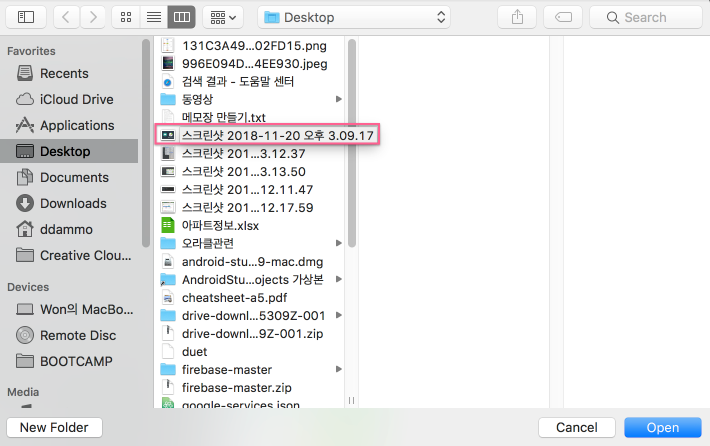
Task: Switch to column view
Action: (x=182, y=17)
